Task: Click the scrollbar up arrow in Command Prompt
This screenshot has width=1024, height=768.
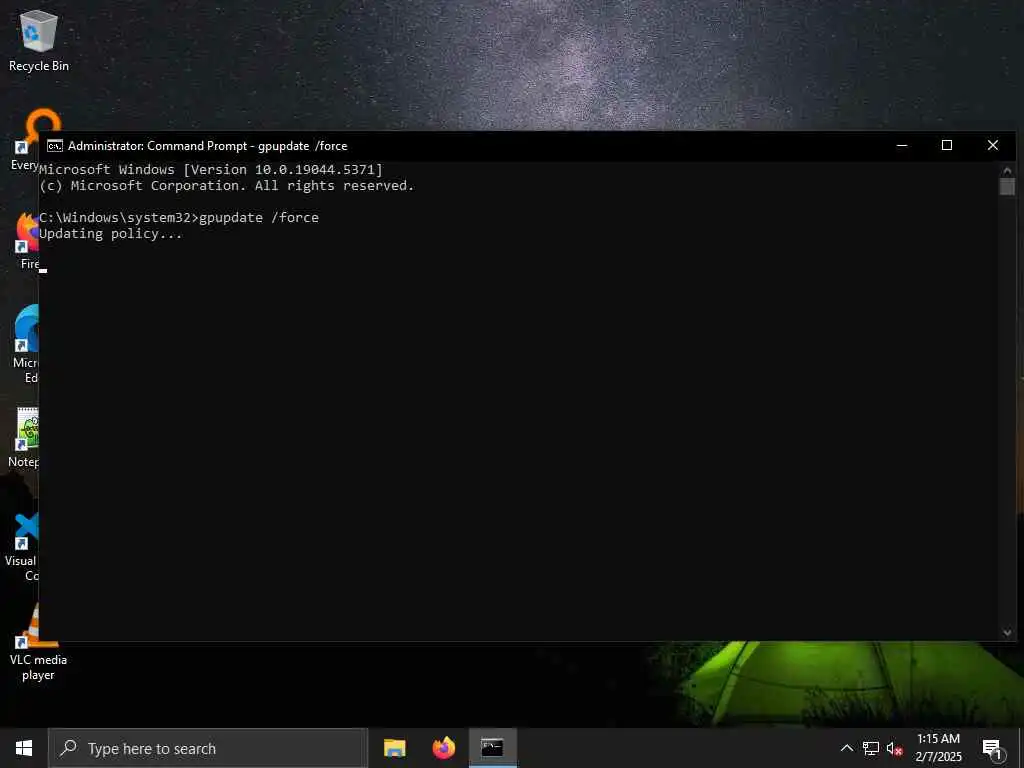Action: pyautogui.click(x=1007, y=170)
